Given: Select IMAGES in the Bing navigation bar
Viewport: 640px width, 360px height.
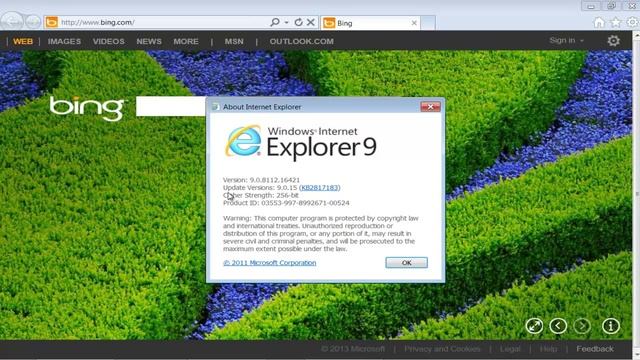Looking at the screenshot, I should pyautogui.click(x=64, y=41).
